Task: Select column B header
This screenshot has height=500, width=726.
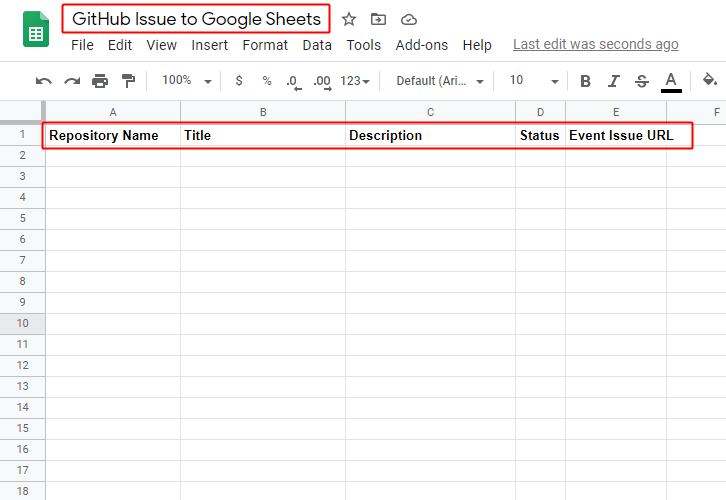Action: [x=263, y=112]
